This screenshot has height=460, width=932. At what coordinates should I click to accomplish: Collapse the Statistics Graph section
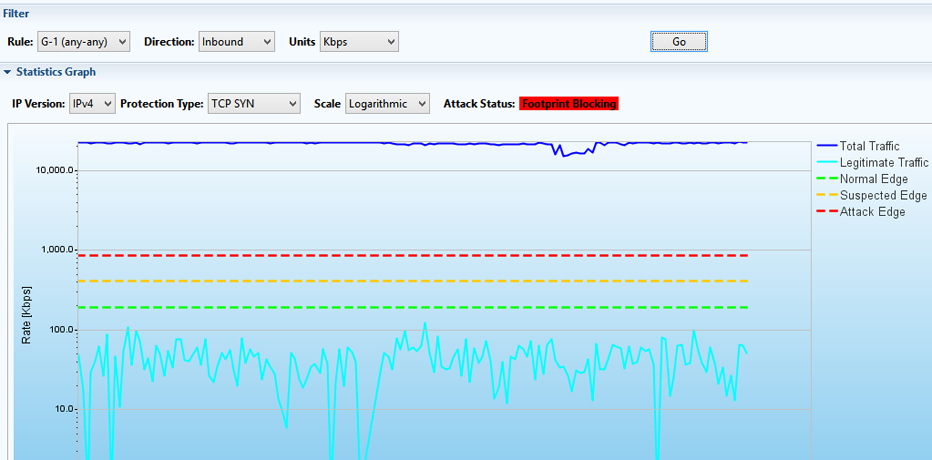[7, 72]
